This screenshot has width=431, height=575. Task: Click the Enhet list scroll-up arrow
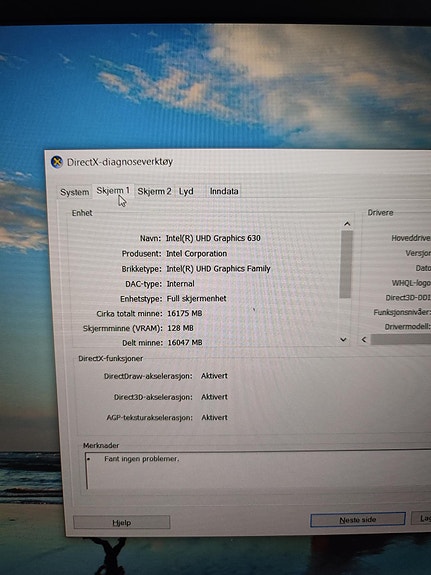tap(347, 224)
